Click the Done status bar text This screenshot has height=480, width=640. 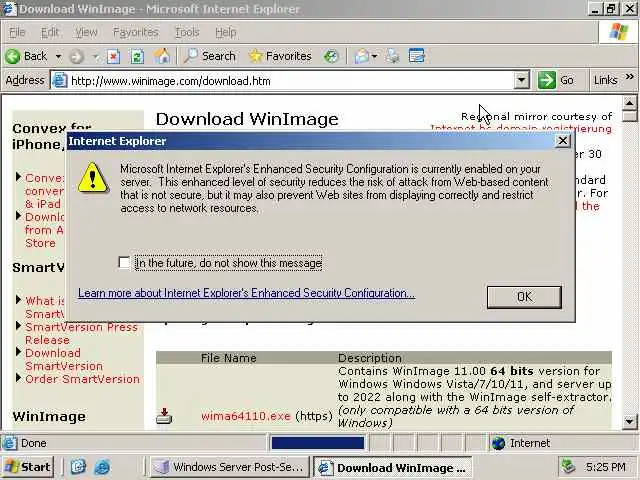click(33, 443)
